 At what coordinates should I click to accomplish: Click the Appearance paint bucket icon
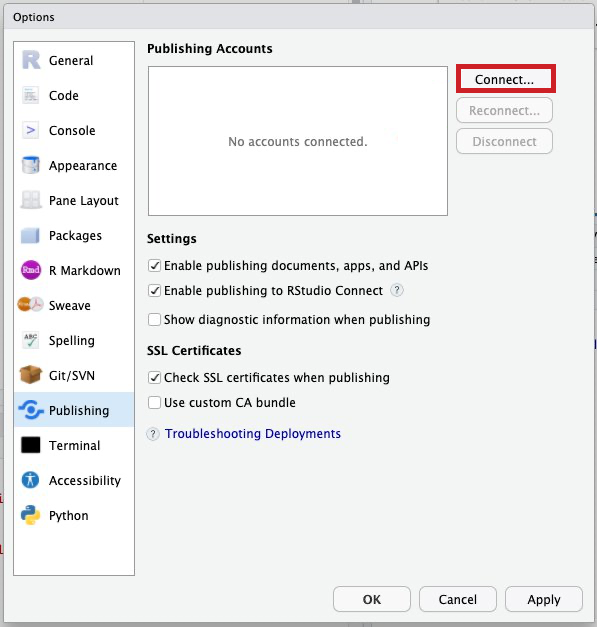tap(31, 165)
